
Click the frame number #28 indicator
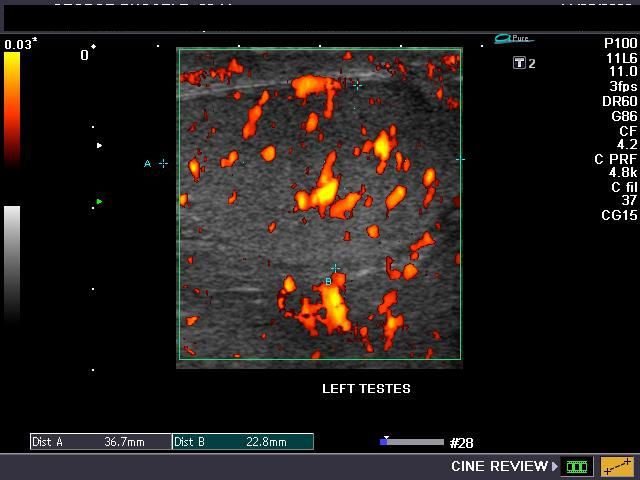[462, 442]
